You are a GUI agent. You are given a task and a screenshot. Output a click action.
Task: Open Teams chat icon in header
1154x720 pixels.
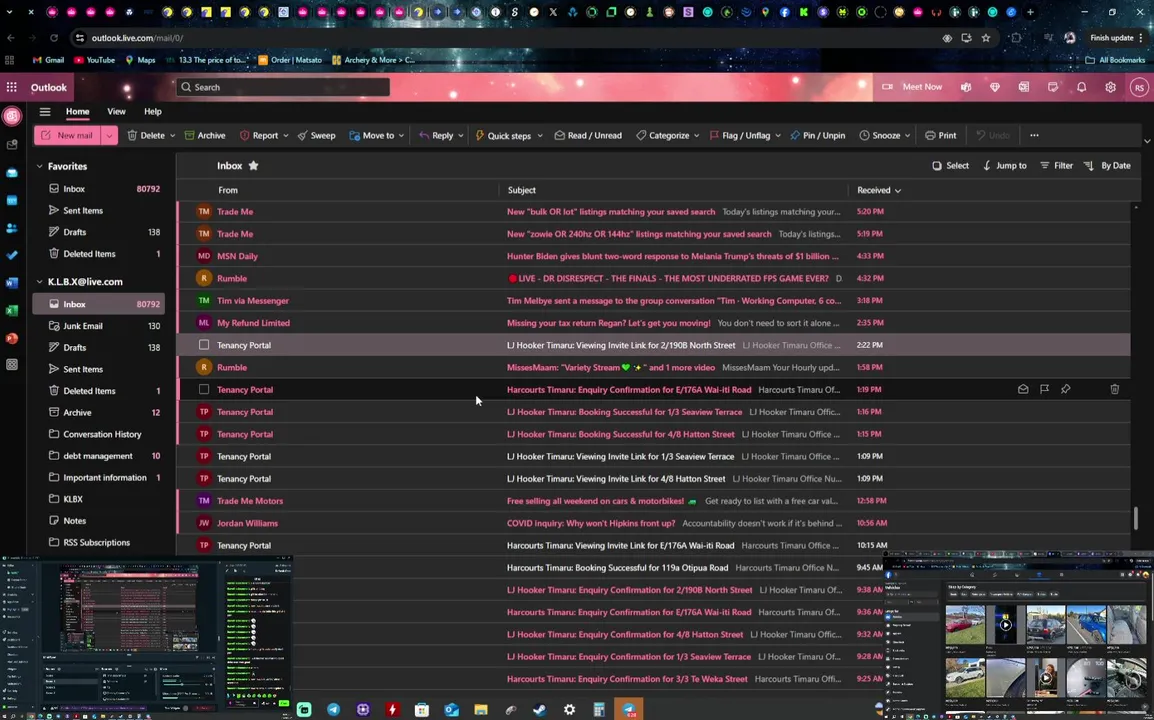tap(966, 87)
